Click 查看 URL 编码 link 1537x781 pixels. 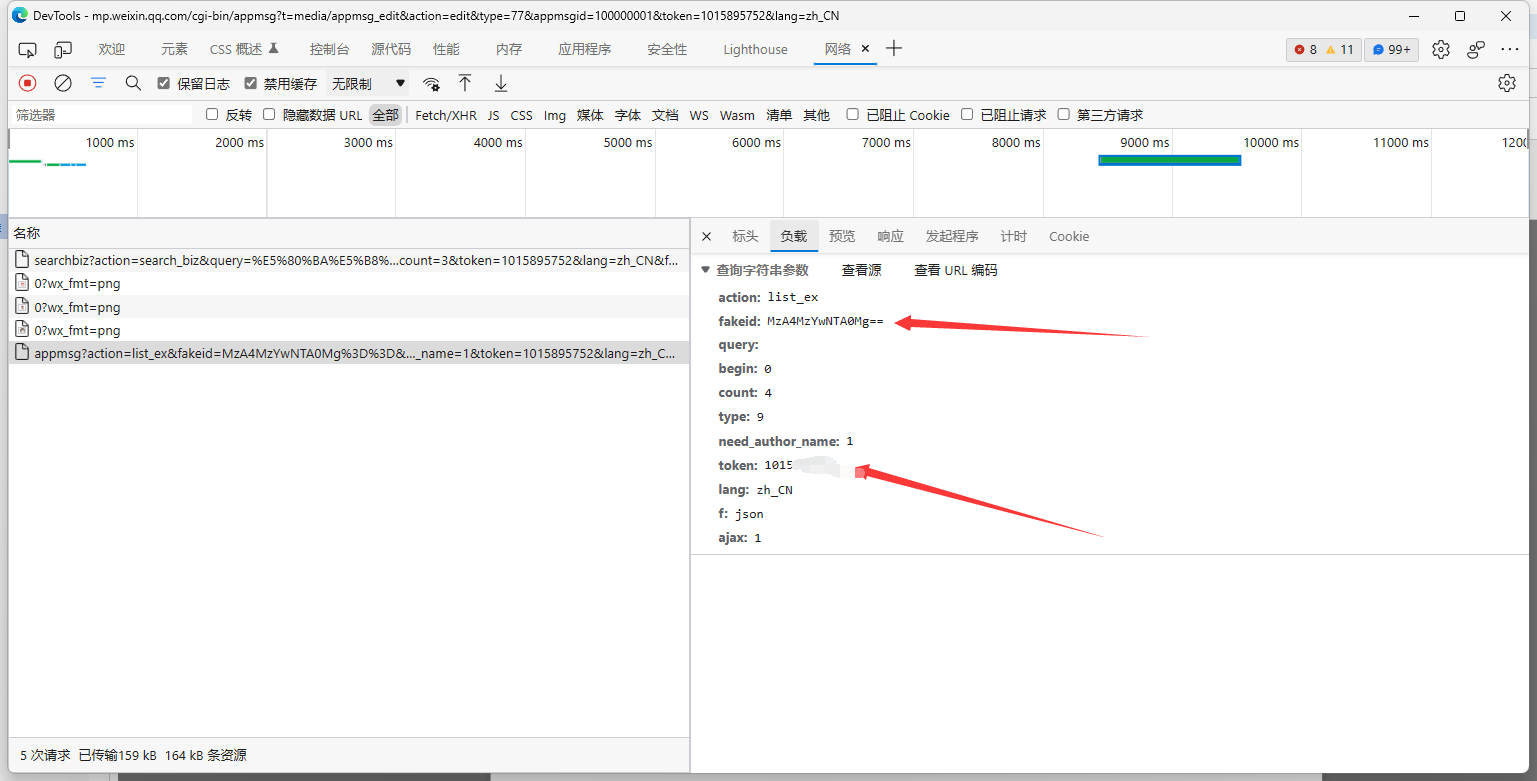[956, 270]
